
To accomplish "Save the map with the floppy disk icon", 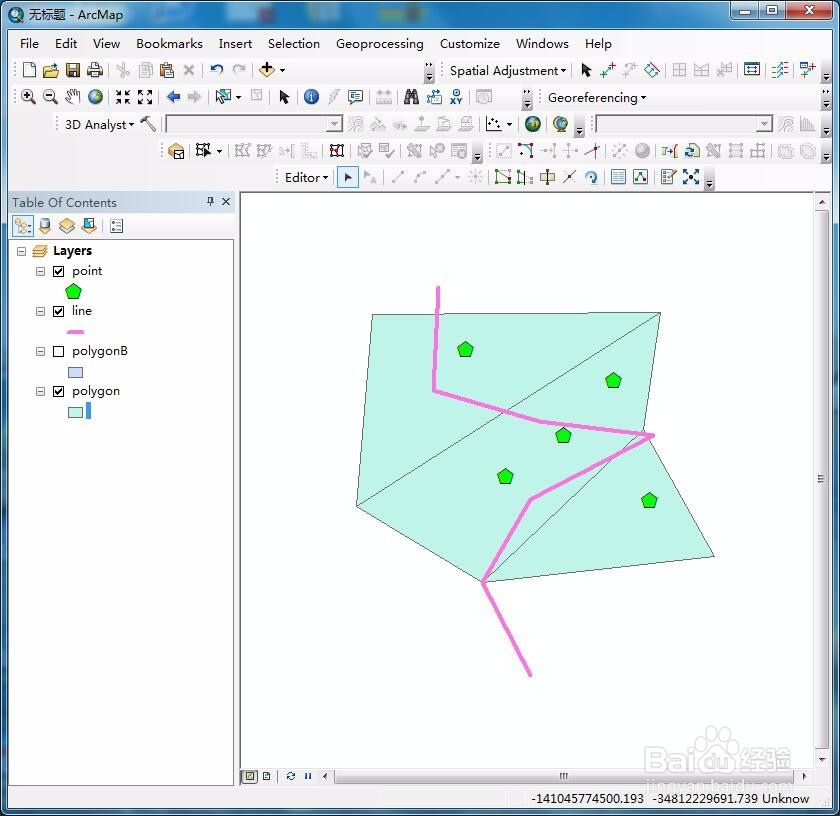I will [73, 70].
